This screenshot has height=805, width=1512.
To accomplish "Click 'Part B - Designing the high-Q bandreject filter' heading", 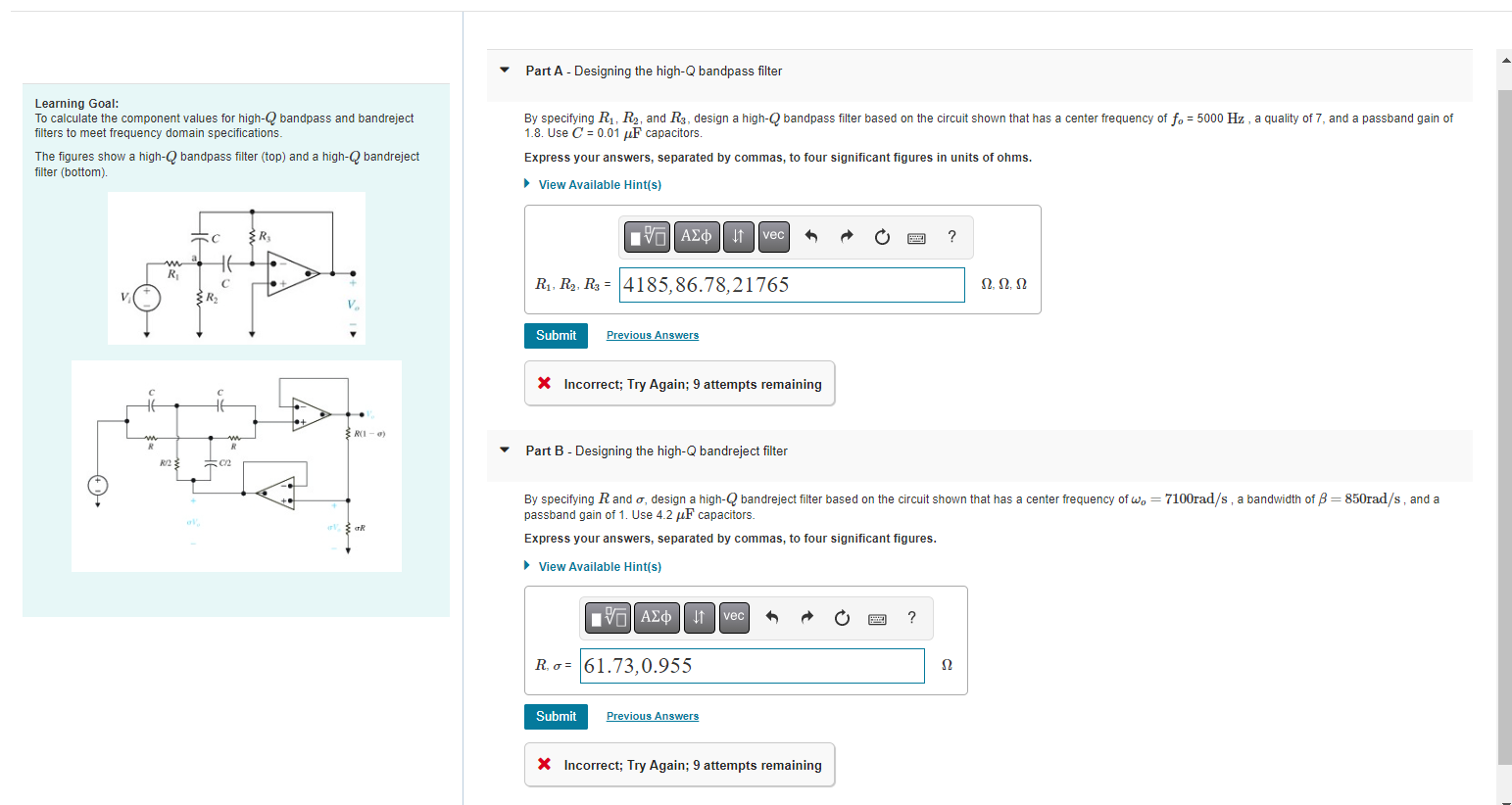I will (x=657, y=450).
